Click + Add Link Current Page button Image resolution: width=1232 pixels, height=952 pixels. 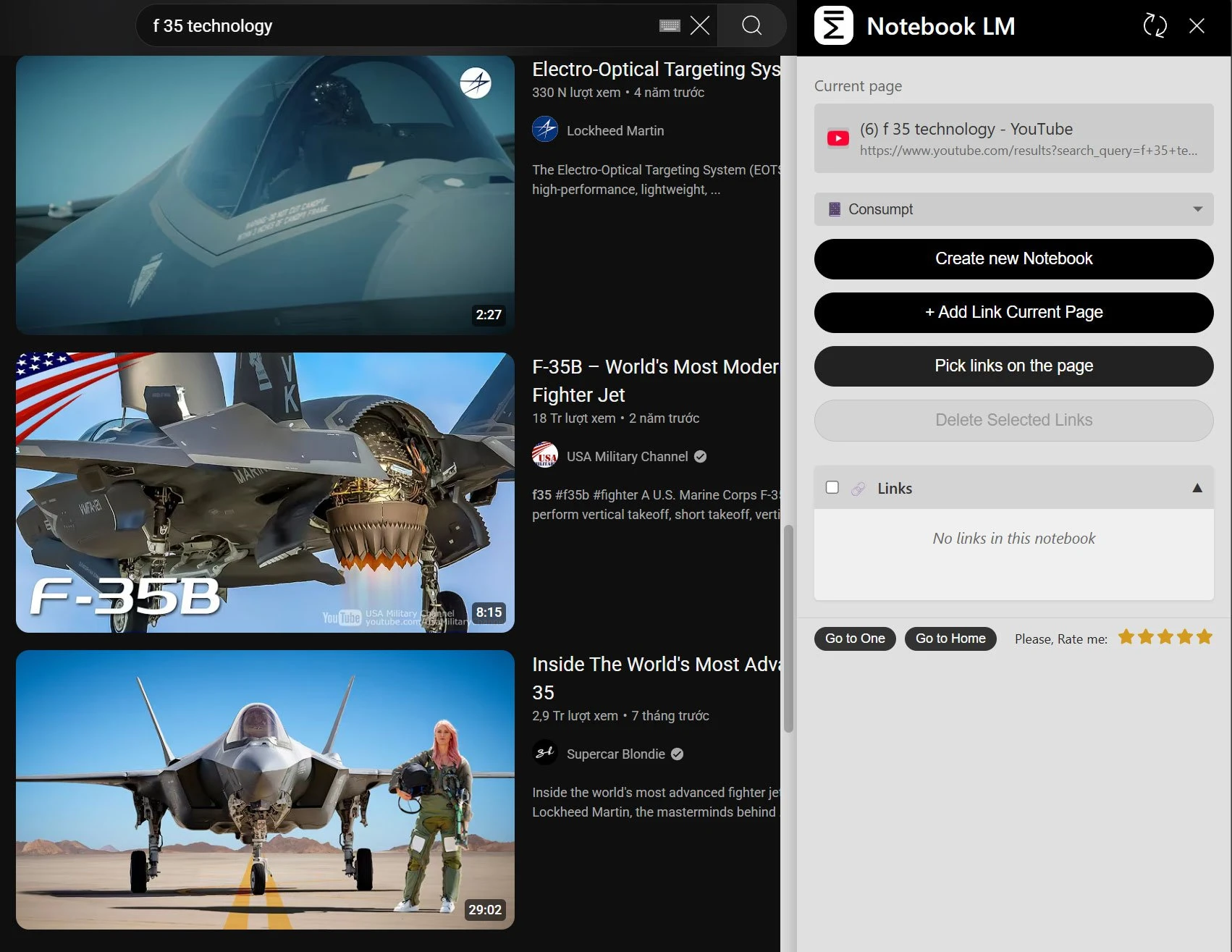tap(1013, 312)
